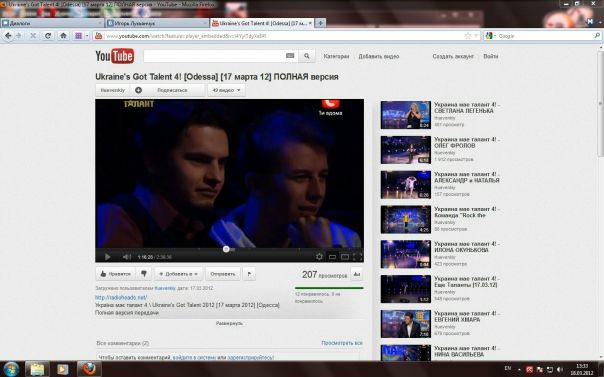Click the flag report button
The height and width of the screenshot is (377, 604).
click(x=249, y=274)
